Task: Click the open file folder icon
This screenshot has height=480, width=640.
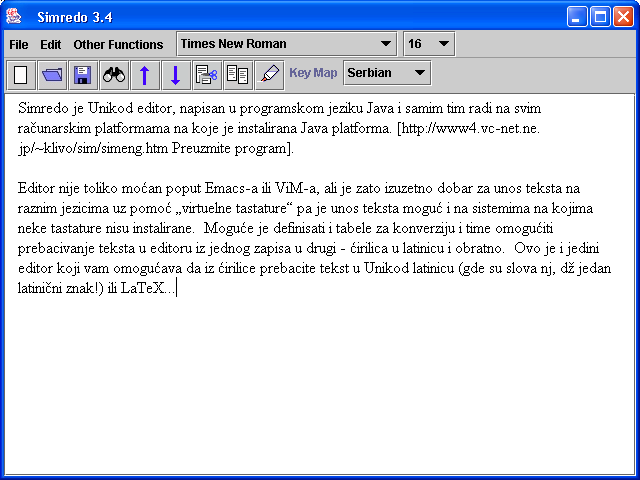Action: point(52,74)
